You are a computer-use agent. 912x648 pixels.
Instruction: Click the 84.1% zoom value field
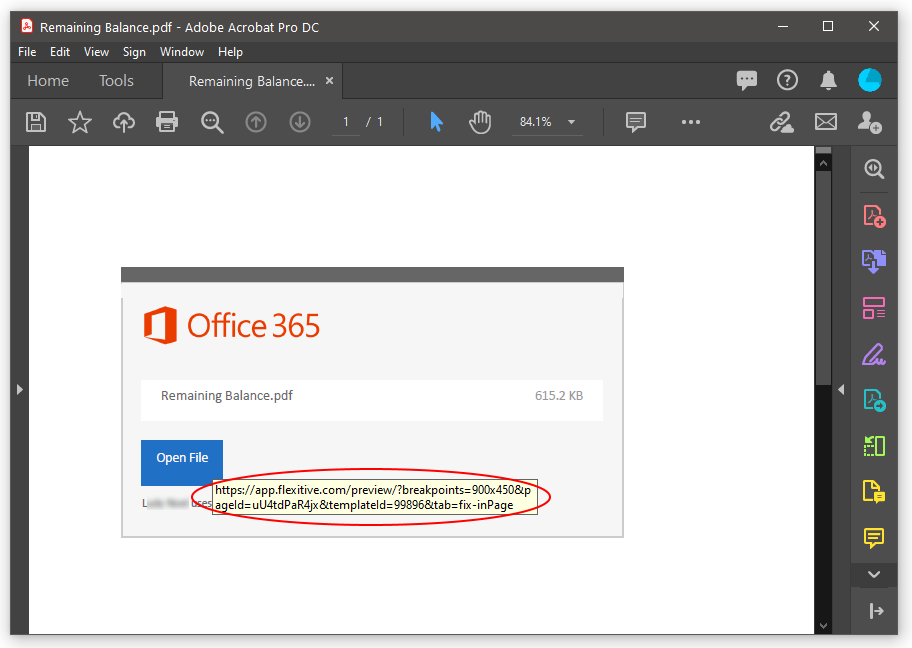tap(536, 122)
